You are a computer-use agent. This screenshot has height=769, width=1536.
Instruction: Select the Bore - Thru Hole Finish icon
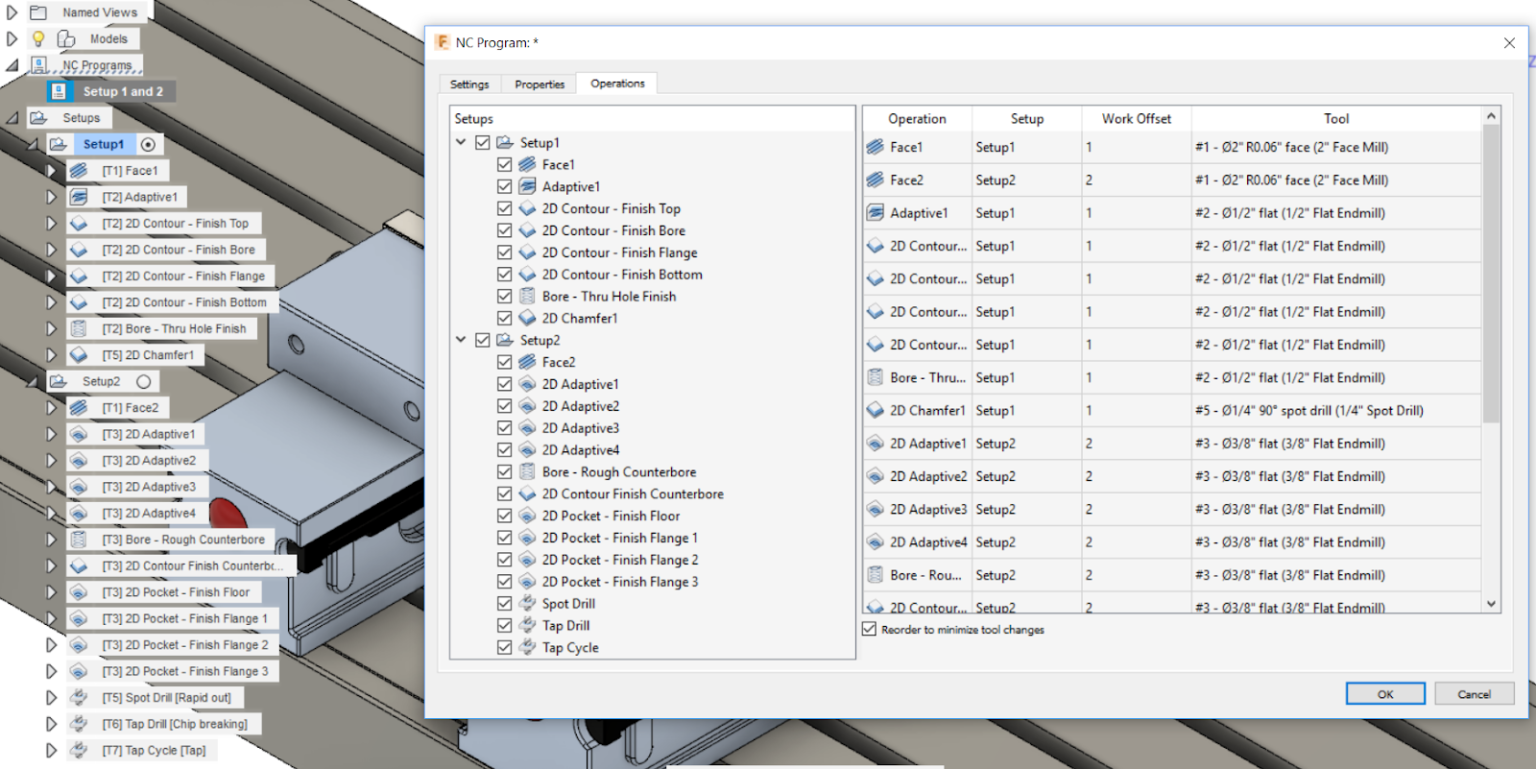pos(528,296)
